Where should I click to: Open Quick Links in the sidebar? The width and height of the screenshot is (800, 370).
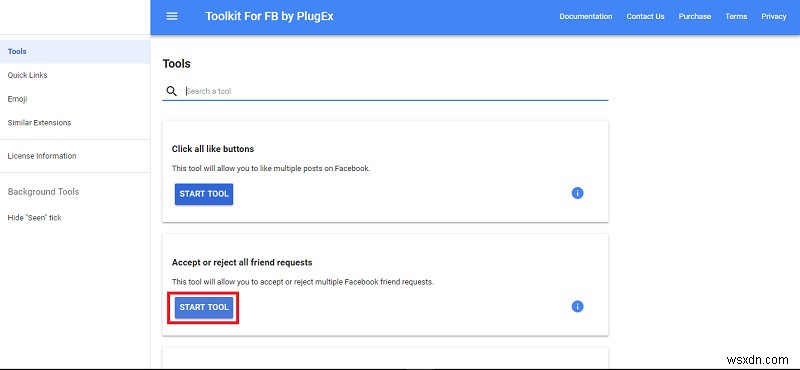point(75,75)
